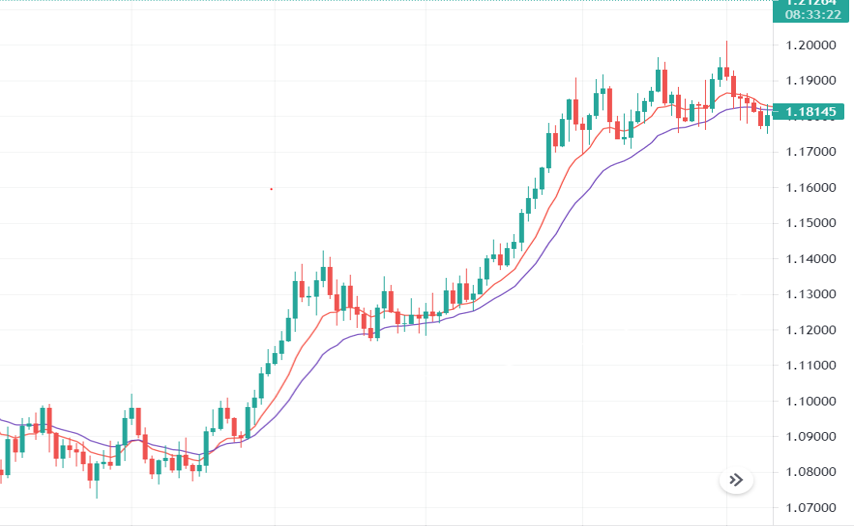Click the scroll-to-latest-bar double arrow button
The height and width of the screenshot is (526, 854).
click(x=736, y=480)
